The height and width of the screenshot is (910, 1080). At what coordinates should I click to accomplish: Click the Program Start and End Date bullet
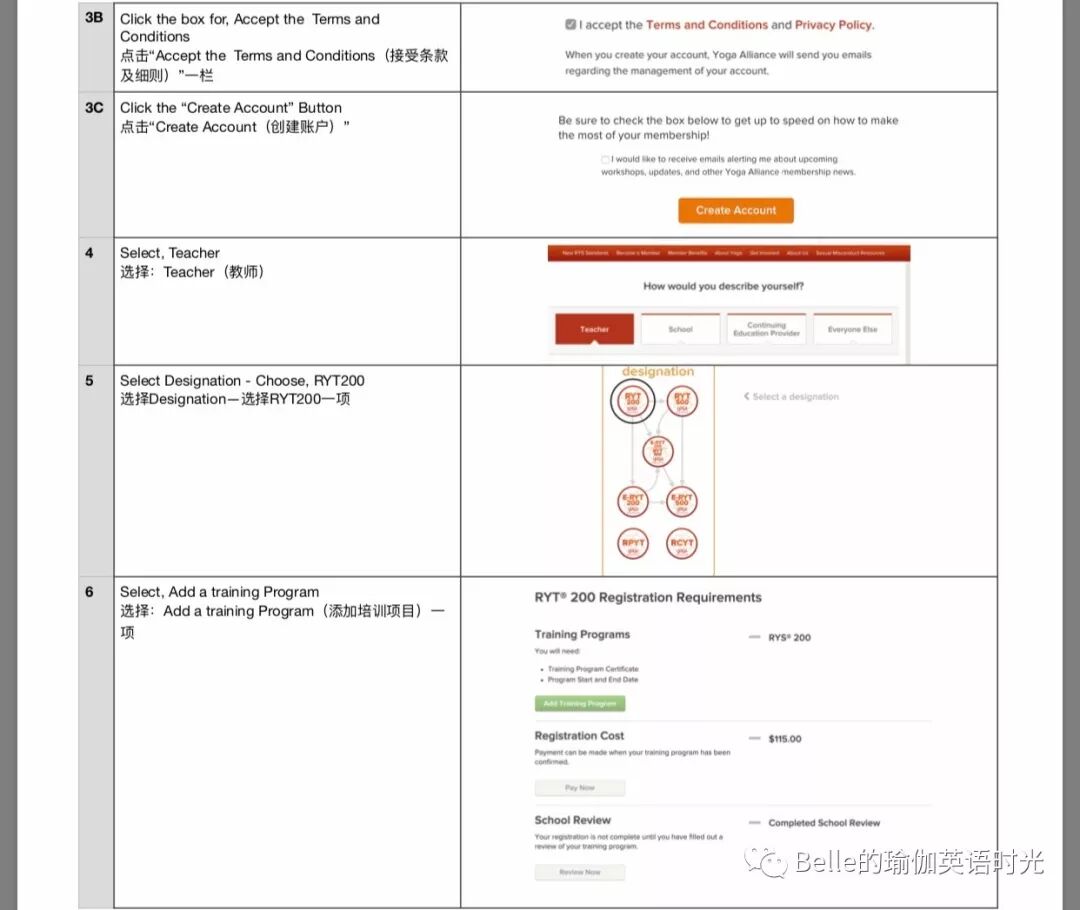pyautogui.click(x=592, y=679)
